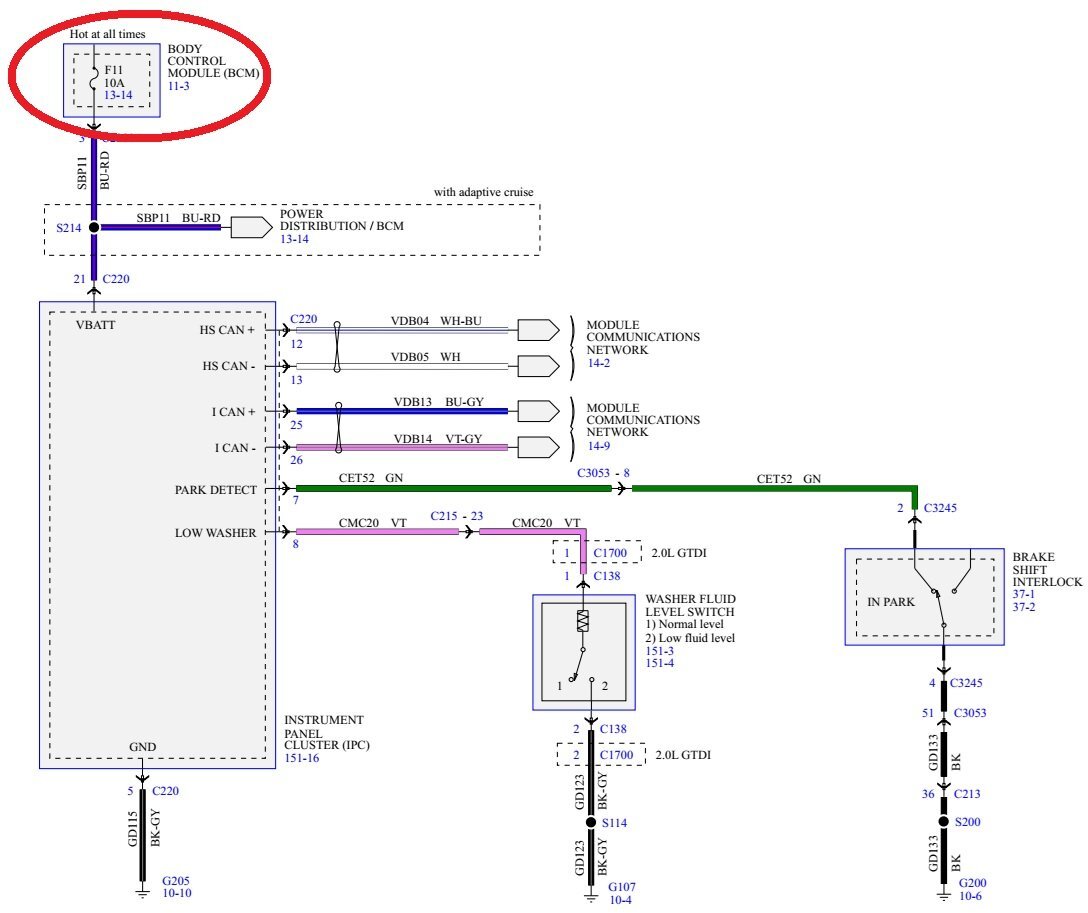Open 13-14 reference under F11 10A fuse
The width and height of the screenshot is (1088, 913).
point(118,95)
